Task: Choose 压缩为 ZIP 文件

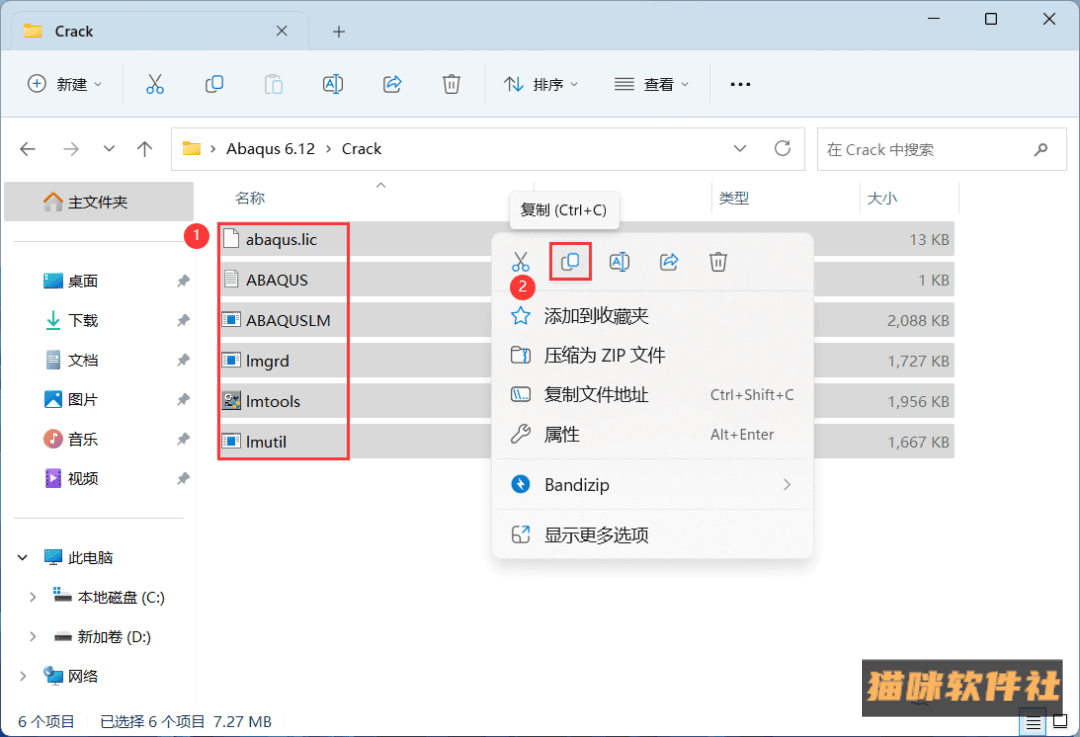Action: (652, 355)
